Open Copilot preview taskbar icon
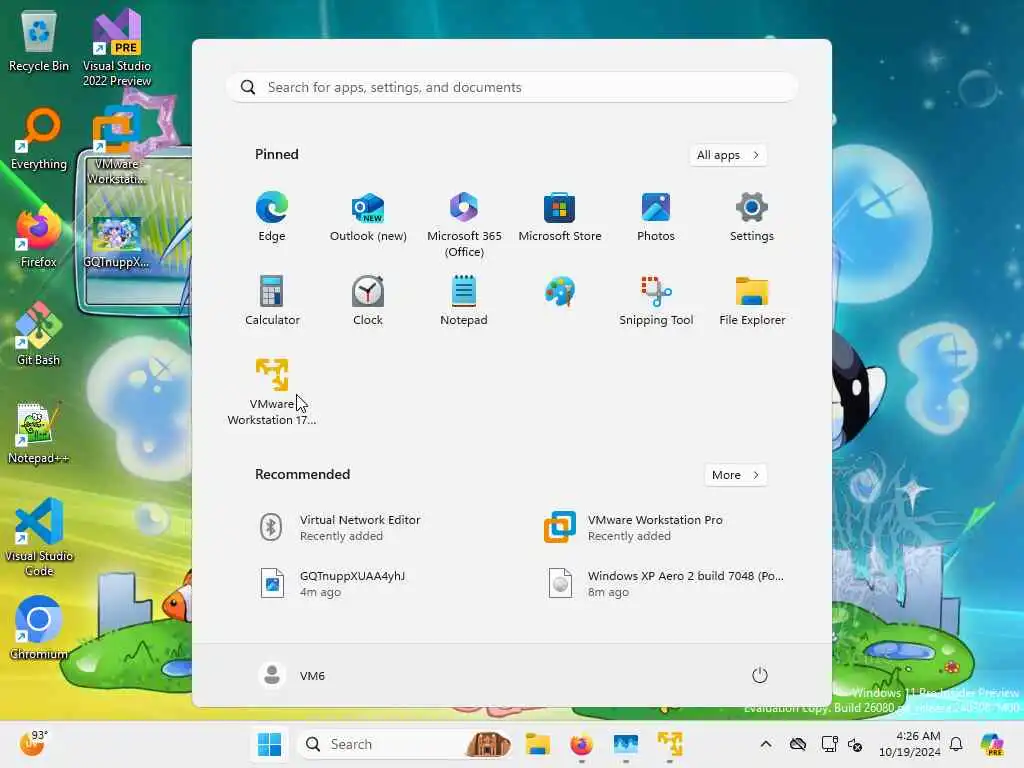1024x768 pixels. pos(992,744)
